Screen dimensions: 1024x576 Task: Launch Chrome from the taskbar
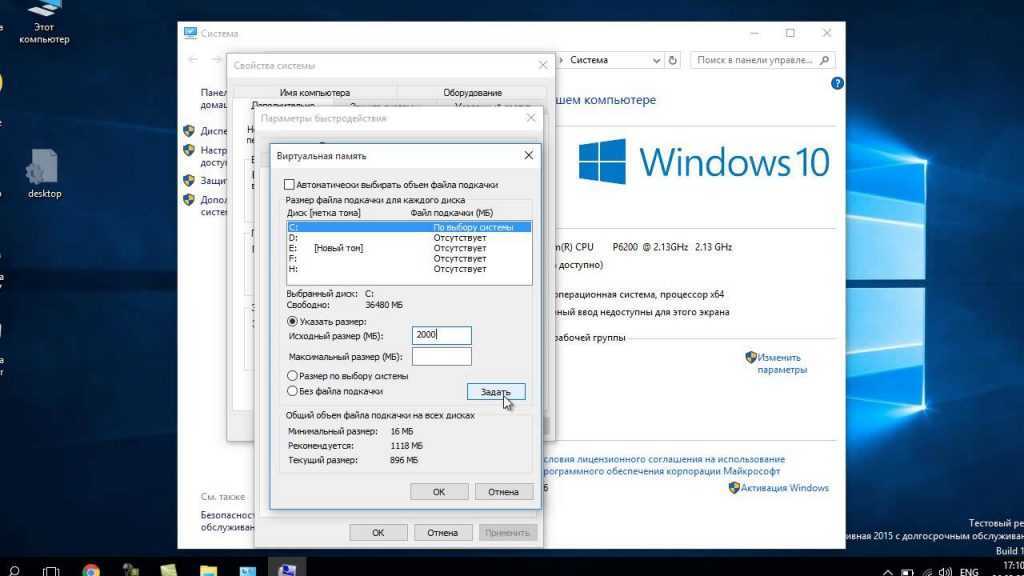coord(91,571)
